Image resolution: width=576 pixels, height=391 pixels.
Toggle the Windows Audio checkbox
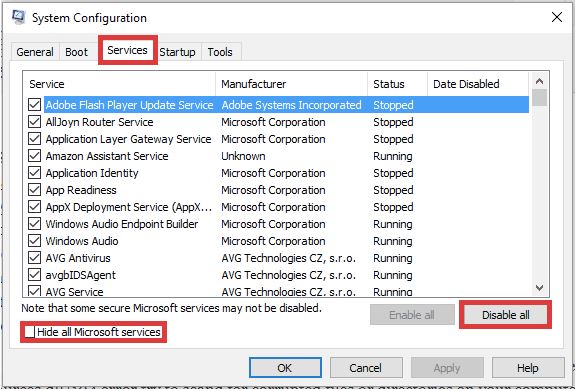point(35,241)
